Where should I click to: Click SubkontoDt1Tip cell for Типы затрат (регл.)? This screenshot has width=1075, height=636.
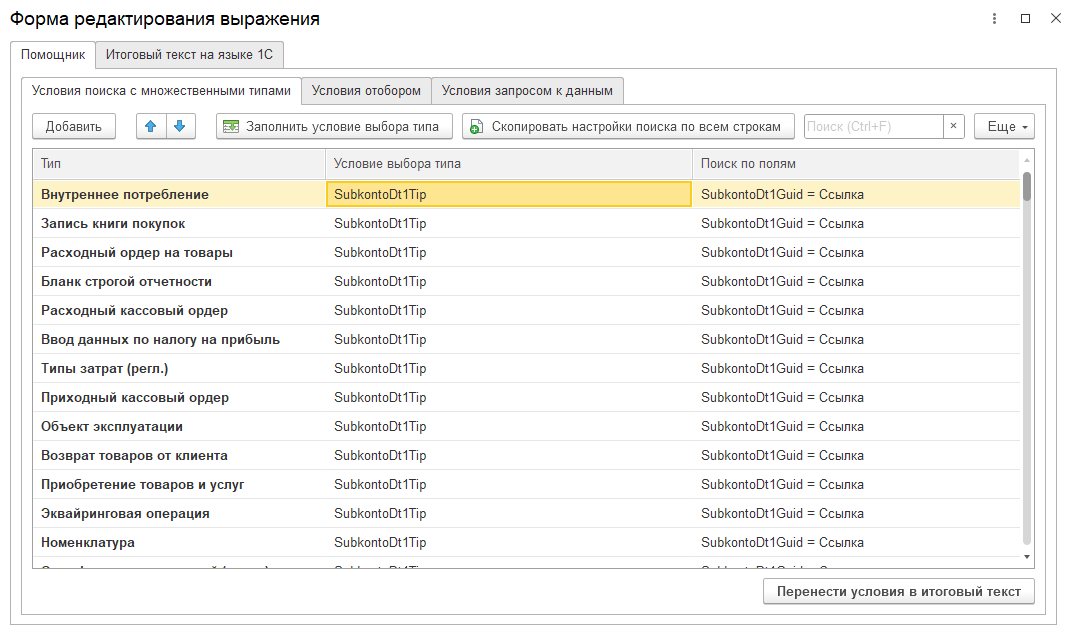(509, 369)
